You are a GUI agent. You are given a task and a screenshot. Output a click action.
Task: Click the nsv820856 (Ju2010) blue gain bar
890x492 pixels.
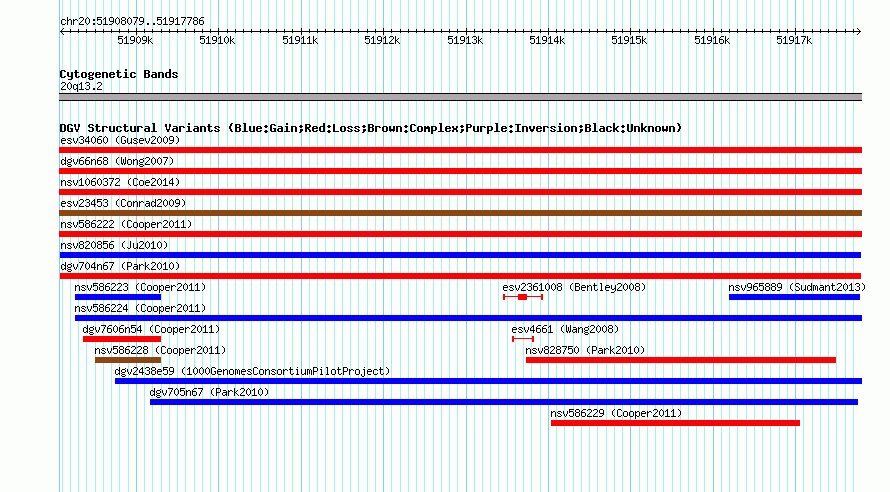click(x=460, y=255)
